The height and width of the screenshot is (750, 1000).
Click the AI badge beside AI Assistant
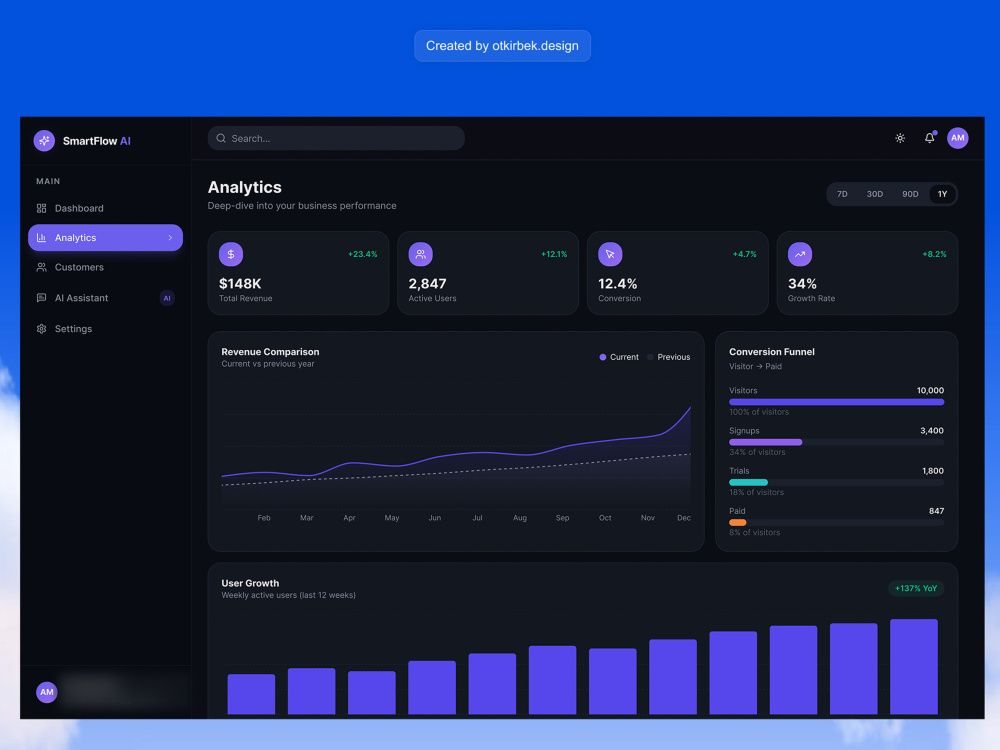167,298
